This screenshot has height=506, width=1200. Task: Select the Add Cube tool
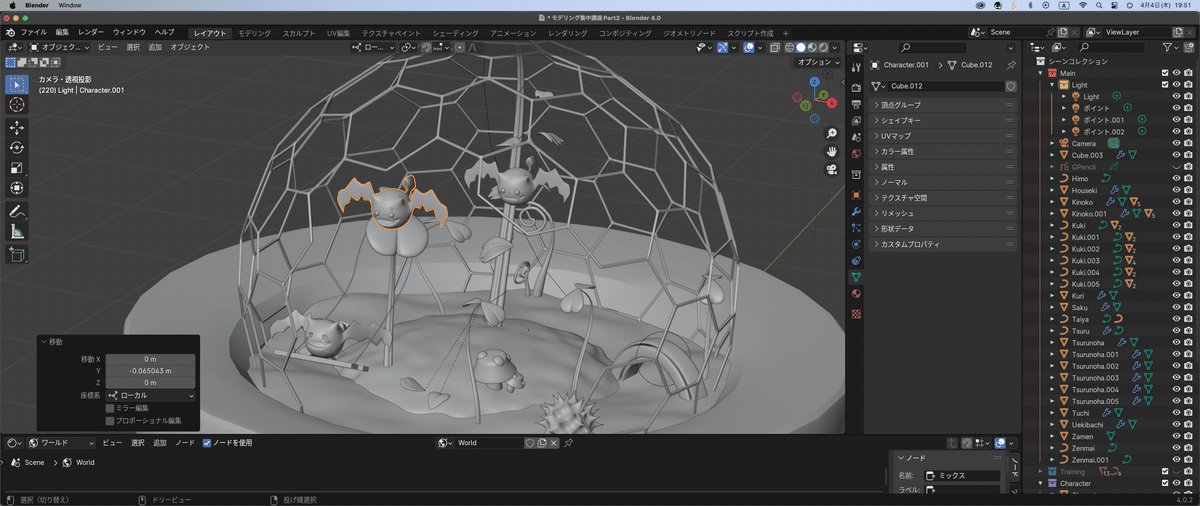[17, 255]
